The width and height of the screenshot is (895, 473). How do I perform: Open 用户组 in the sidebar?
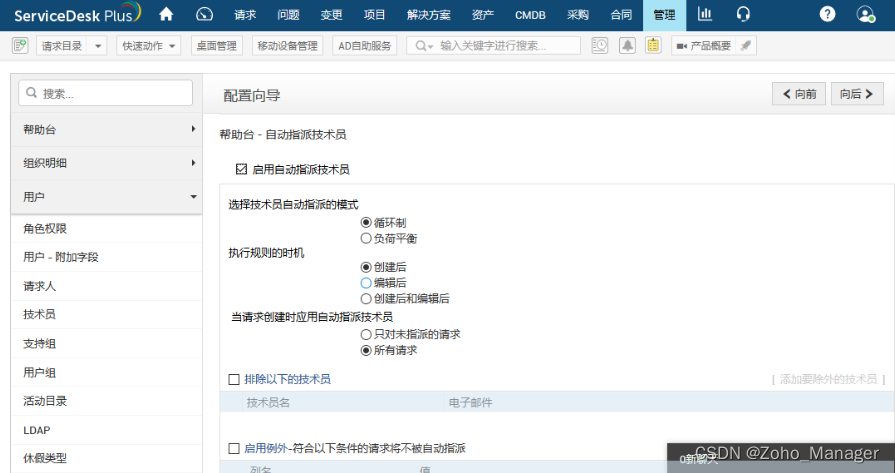tap(107, 373)
